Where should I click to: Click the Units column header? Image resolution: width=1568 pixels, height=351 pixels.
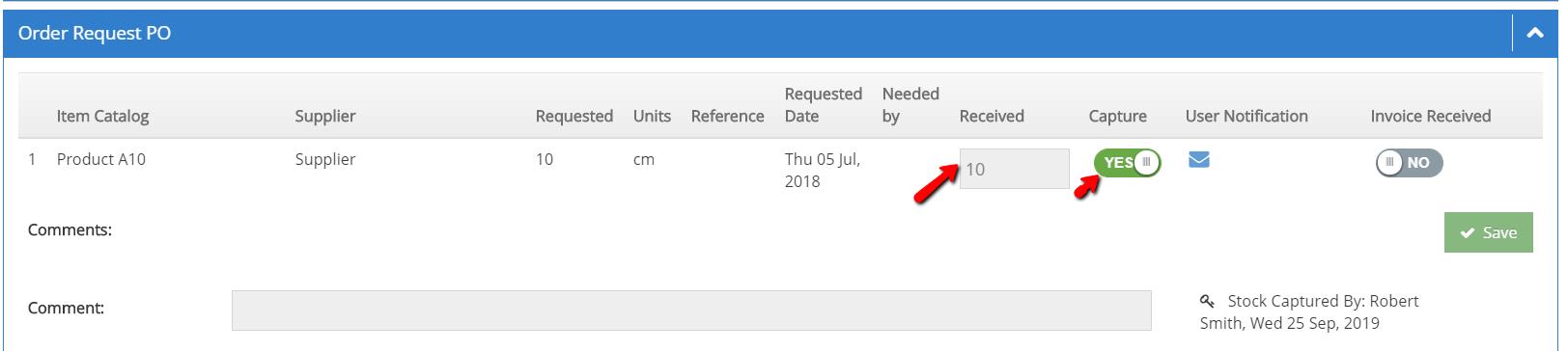coord(652,116)
